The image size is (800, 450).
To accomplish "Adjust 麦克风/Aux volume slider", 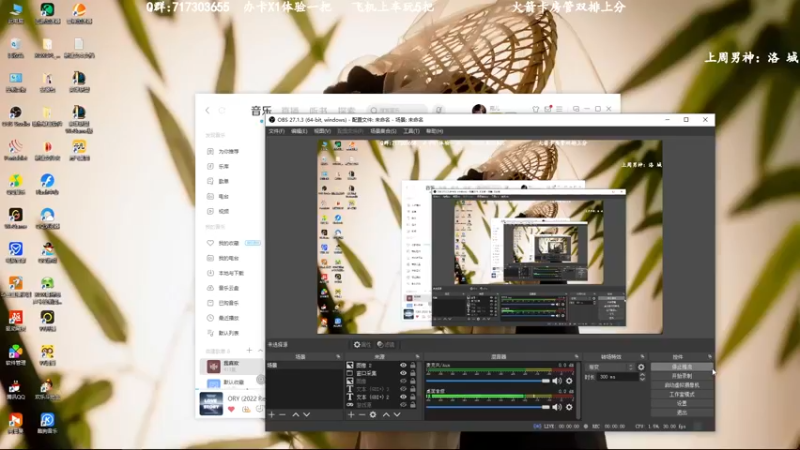I will [488, 381].
